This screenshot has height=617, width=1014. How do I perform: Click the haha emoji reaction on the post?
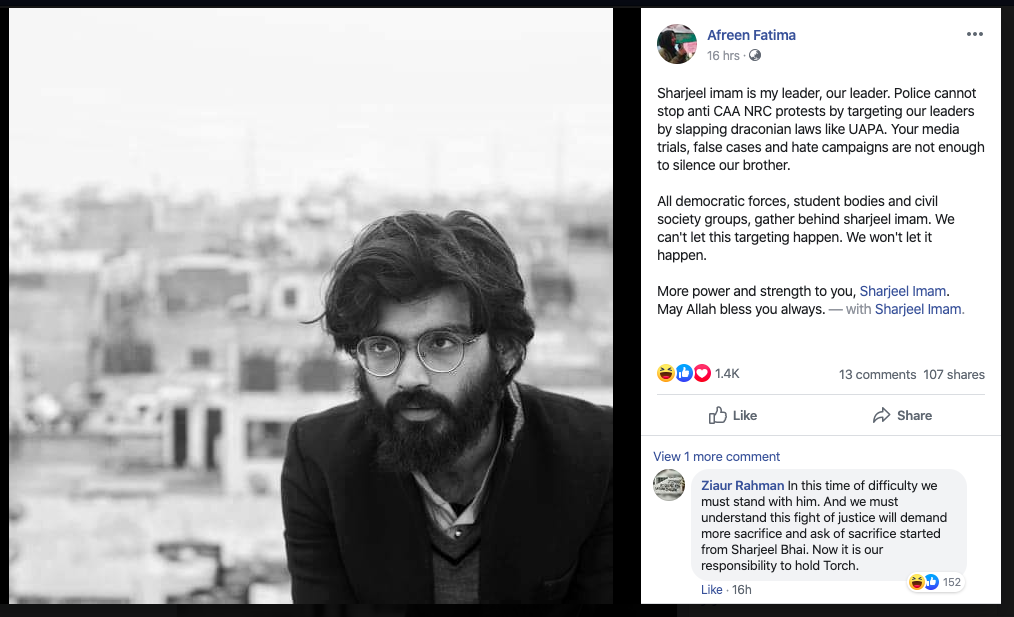pyautogui.click(x=666, y=373)
